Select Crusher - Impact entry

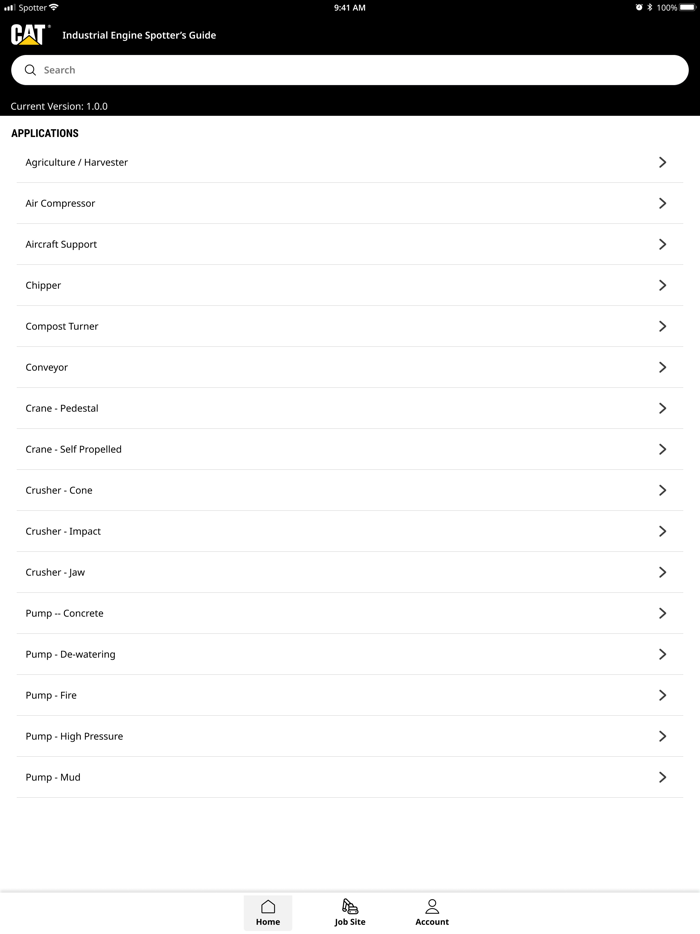[63, 531]
